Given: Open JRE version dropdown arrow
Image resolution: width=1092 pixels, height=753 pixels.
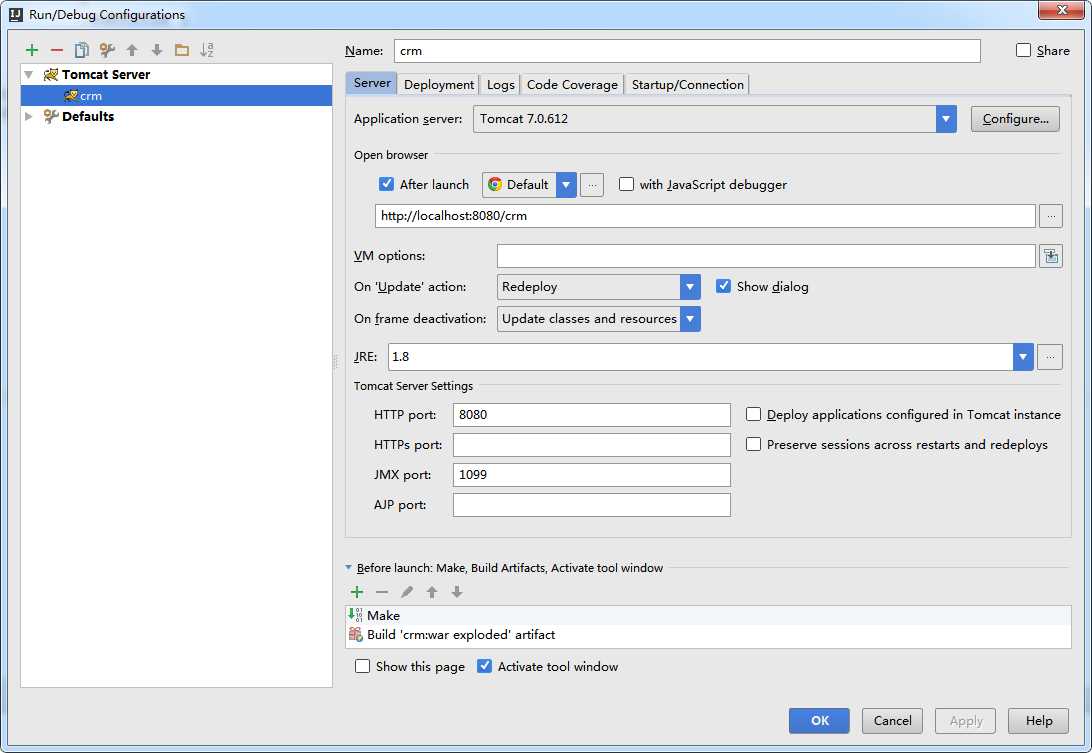Looking at the screenshot, I should (1023, 357).
